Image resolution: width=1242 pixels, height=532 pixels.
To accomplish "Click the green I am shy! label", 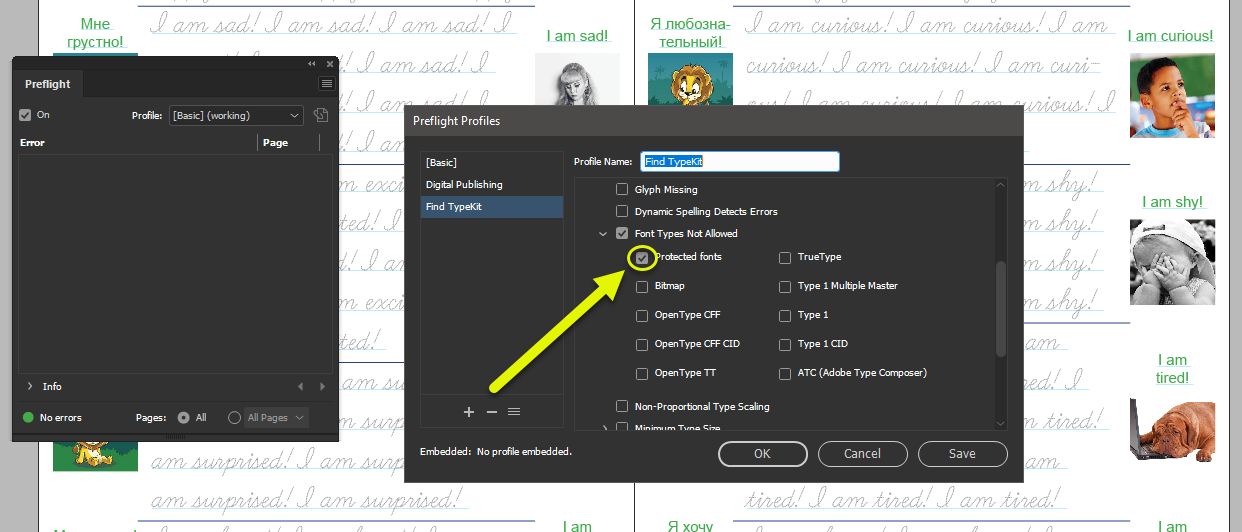I will [1172, 202].
